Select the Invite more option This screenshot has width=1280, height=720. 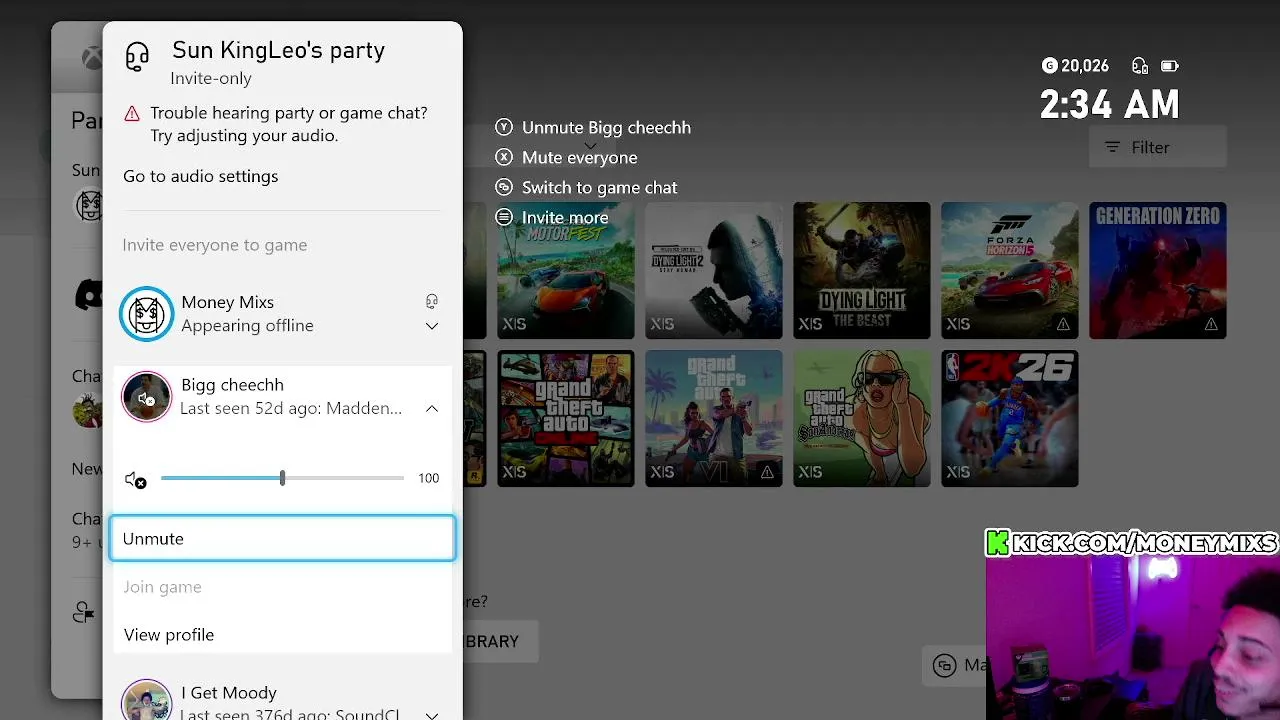coord(551,217)
